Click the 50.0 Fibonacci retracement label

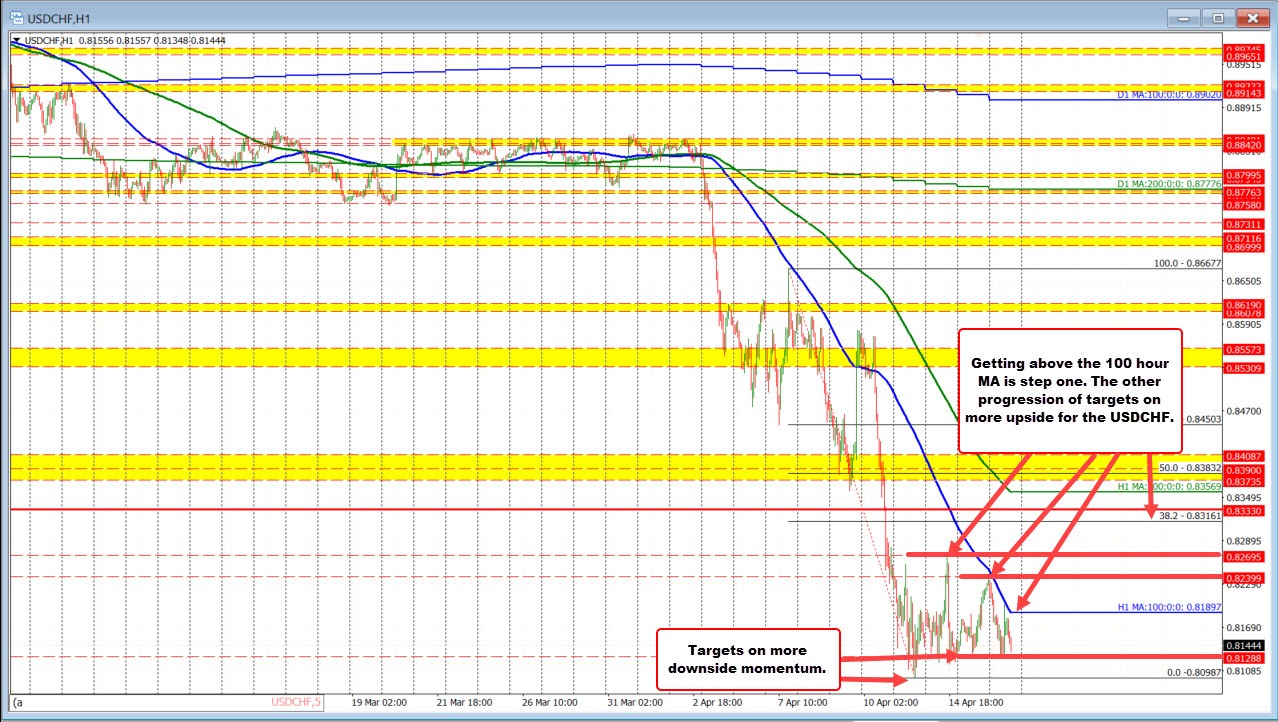point(1185,468)
